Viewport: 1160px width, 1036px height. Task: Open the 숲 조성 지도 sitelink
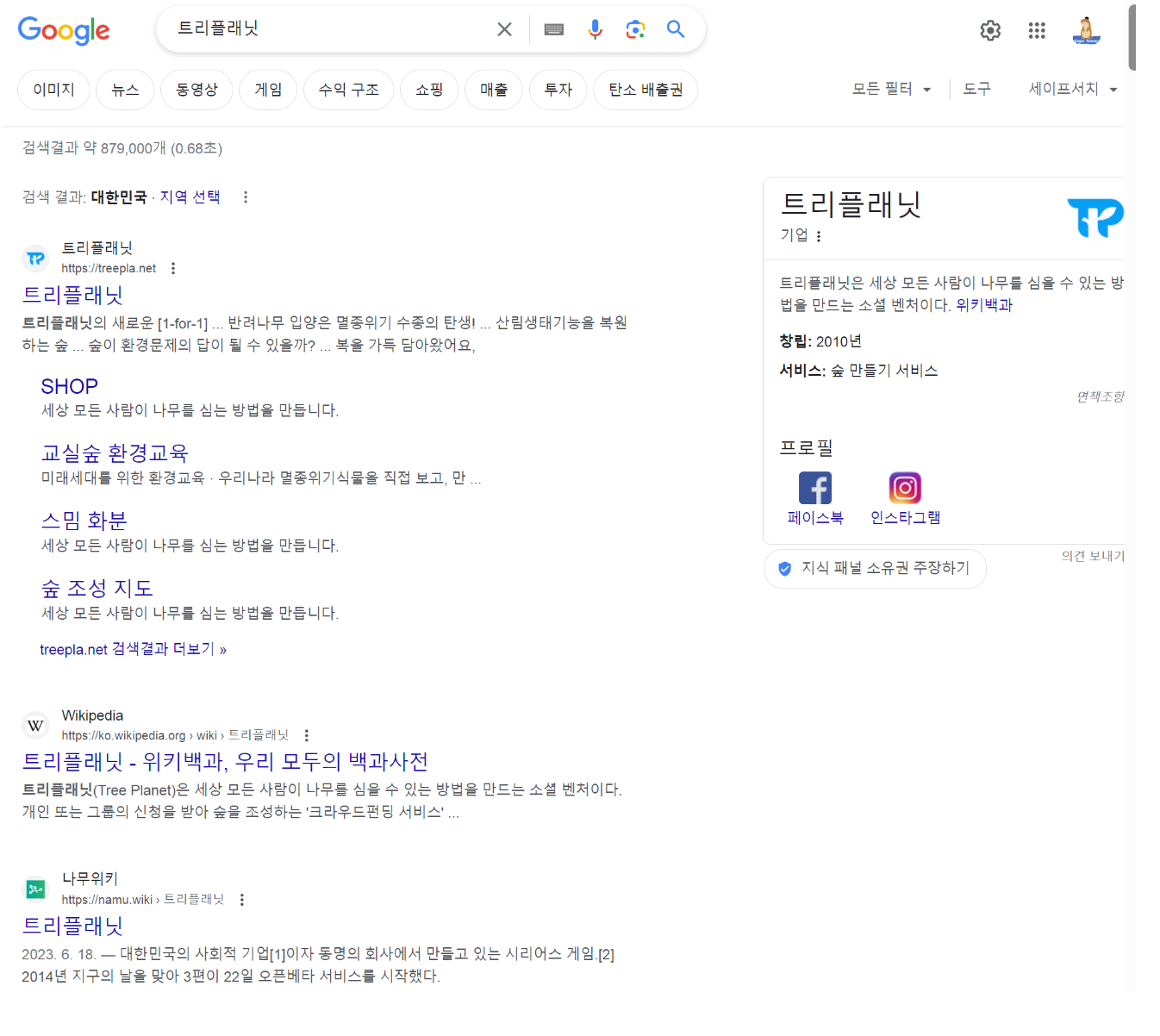(x=97, y=589)
